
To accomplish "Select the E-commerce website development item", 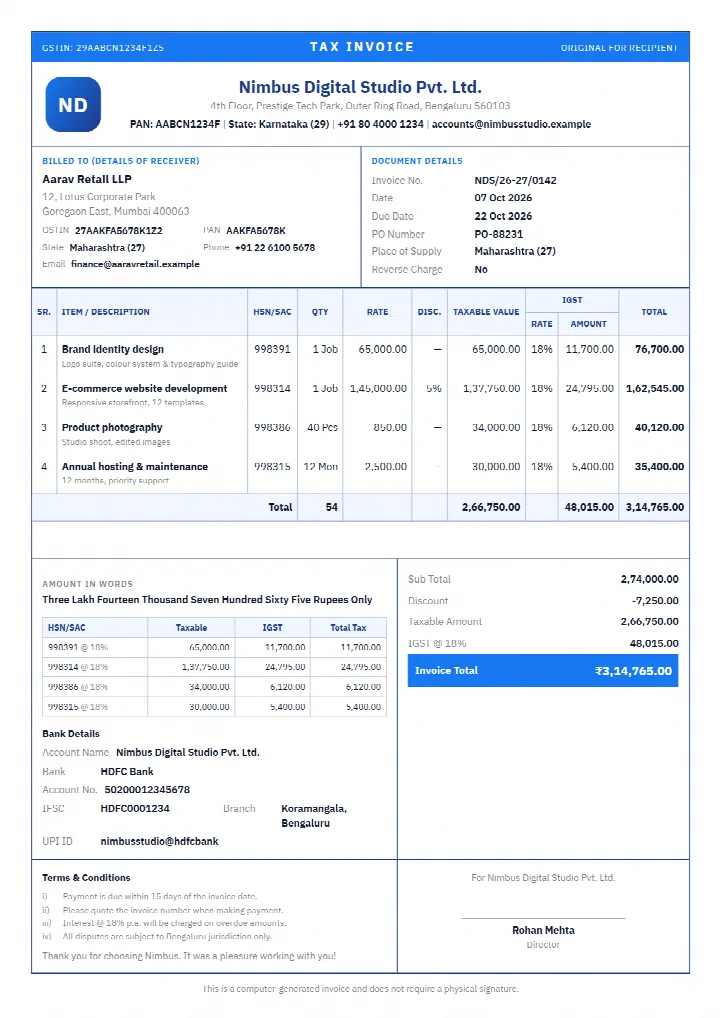I will point(144,388).
